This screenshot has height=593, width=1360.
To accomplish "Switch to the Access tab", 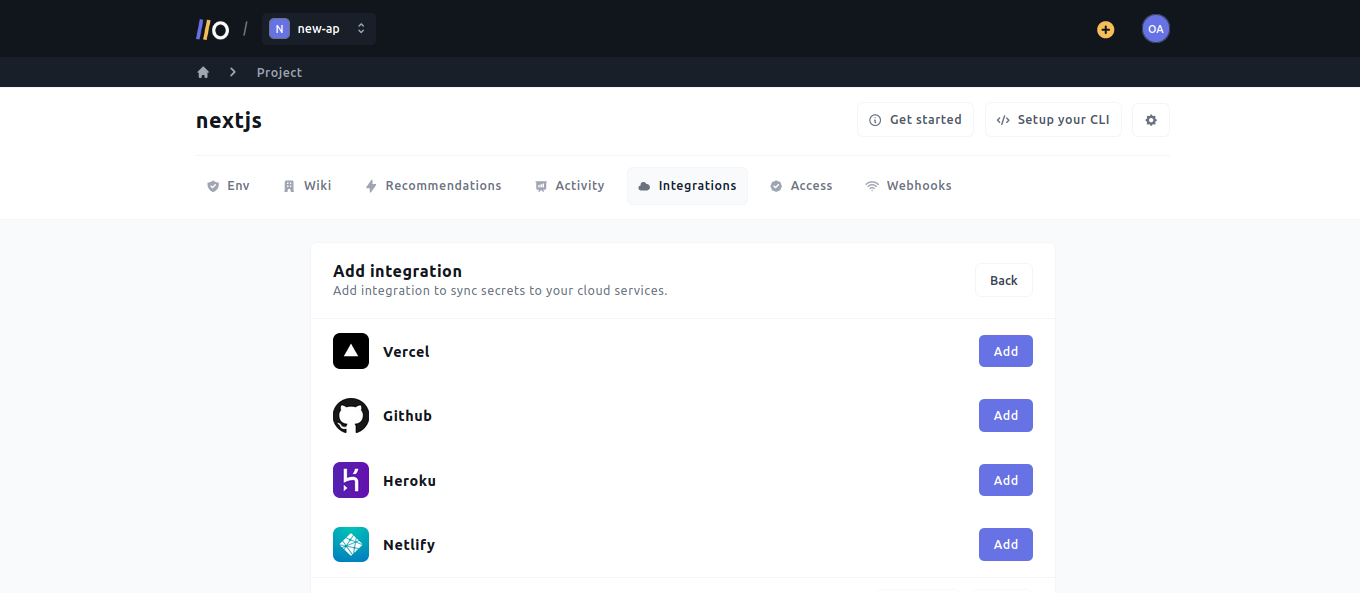I will click(801, 186).
